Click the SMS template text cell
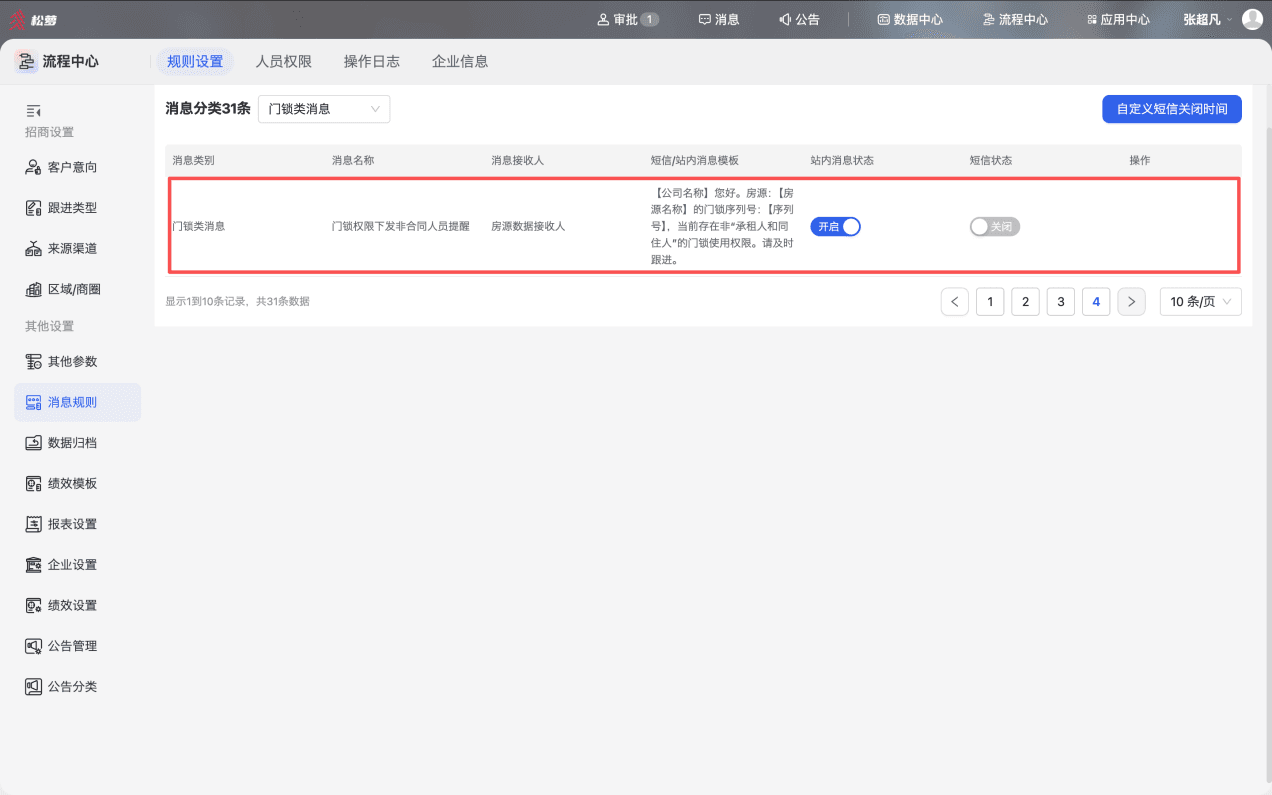This screenshot has width=1272, height=795. [722, 226]
